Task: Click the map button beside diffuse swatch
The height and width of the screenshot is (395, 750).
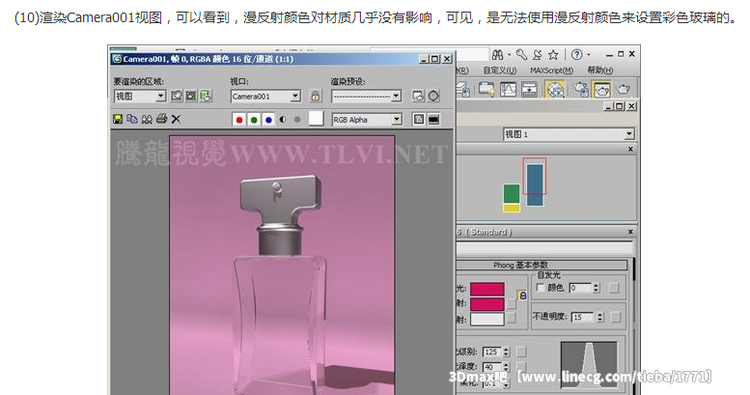Action: pos(512,304)
